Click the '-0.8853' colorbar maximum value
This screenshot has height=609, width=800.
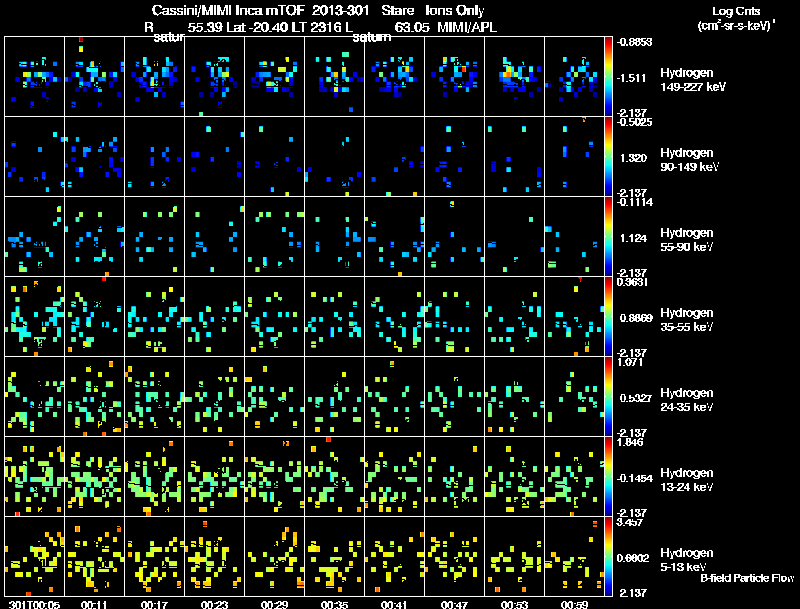(x=634, y=42)
